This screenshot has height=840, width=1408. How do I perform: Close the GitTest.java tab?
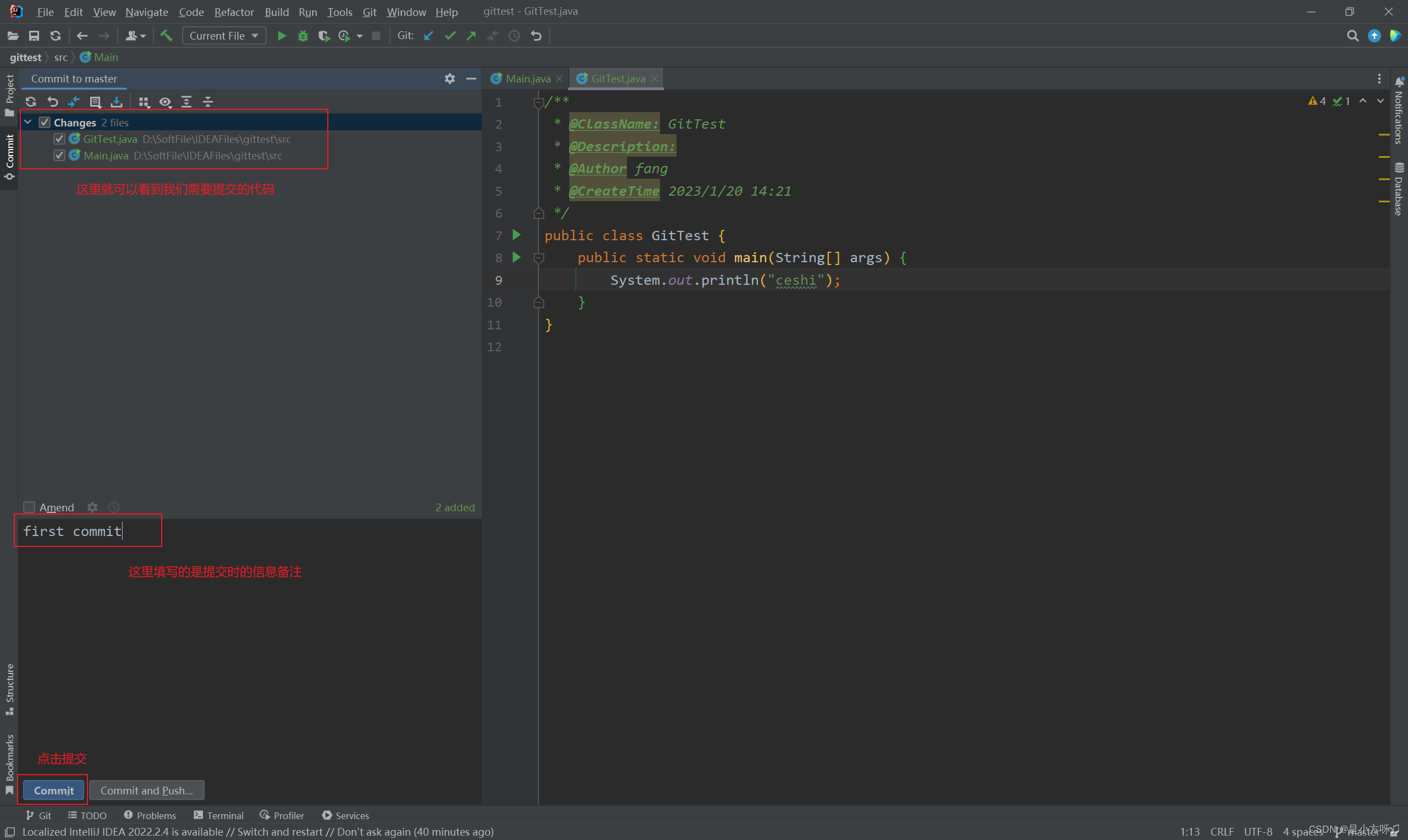(654, 79)
